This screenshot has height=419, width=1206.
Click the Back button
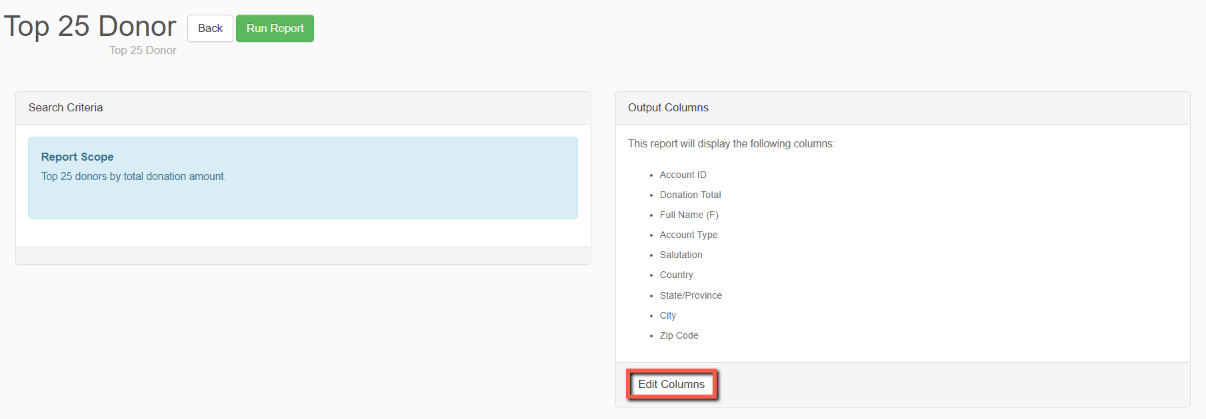[x=210, y=28]
